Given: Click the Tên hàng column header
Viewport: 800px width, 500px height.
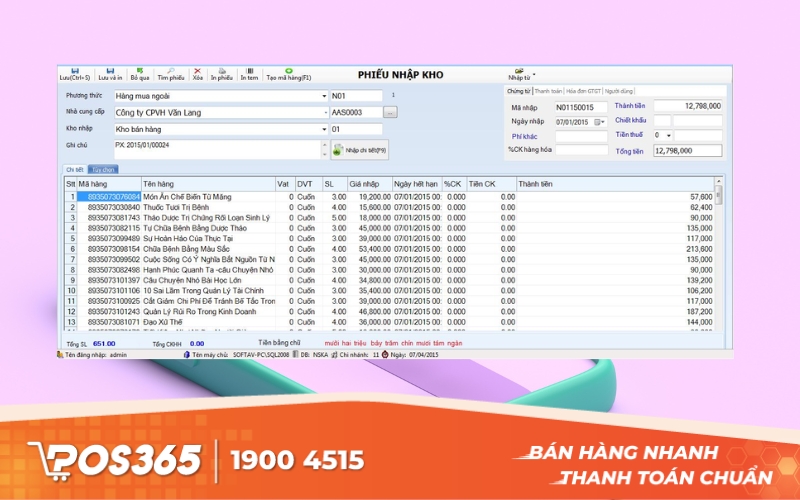Looking at the screenshot, I should coord(208,184).
